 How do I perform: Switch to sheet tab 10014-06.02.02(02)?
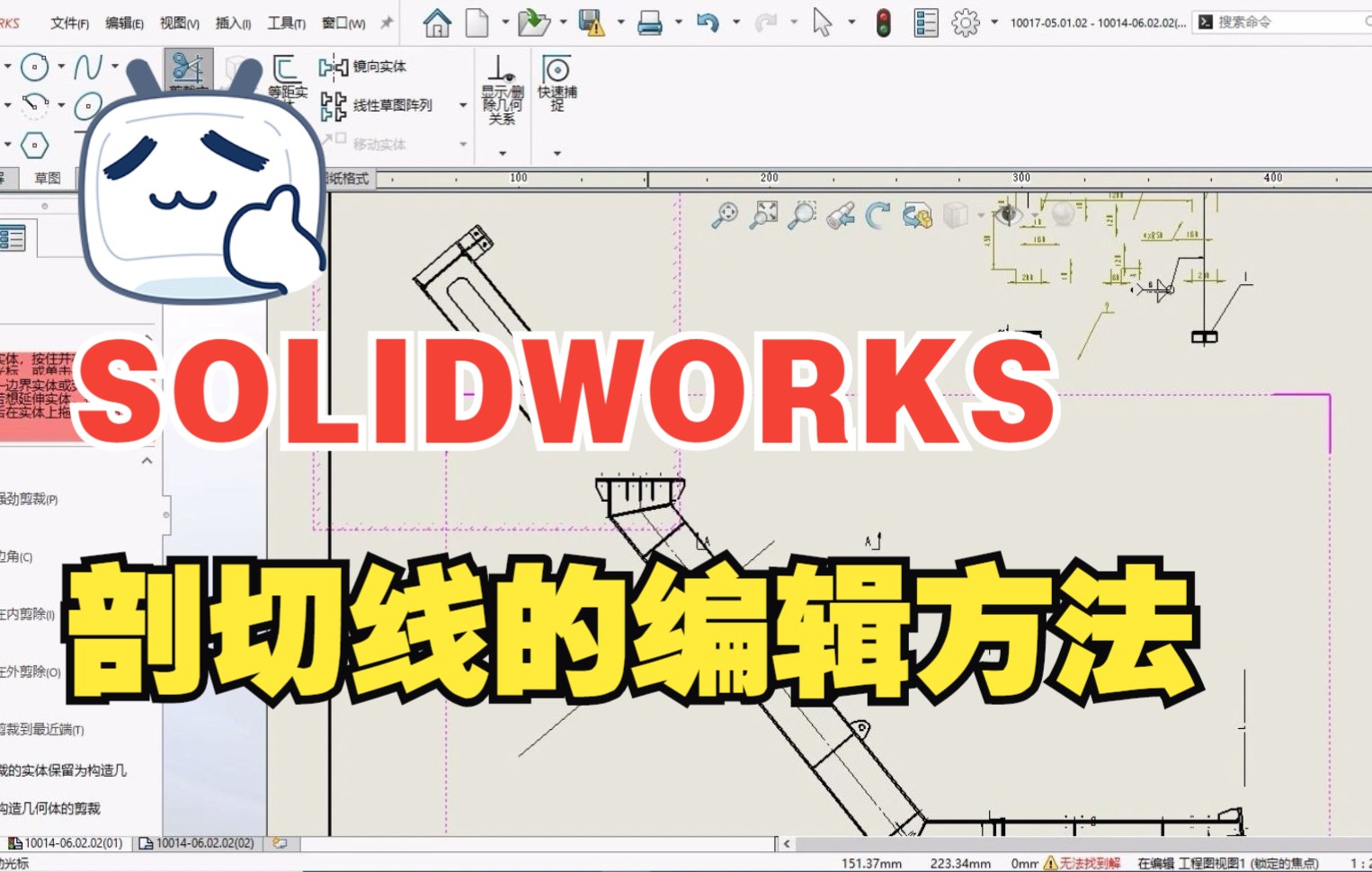tap(204, 843)
